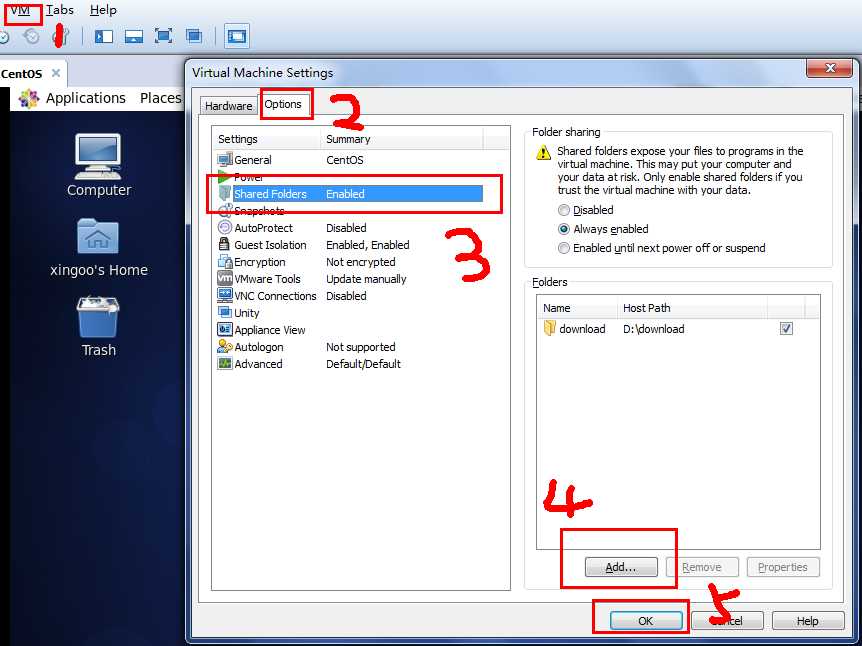Uncheck the download folder enabled checkbox
The width and height of the screenshot is (862, 646).
(786, 329)
